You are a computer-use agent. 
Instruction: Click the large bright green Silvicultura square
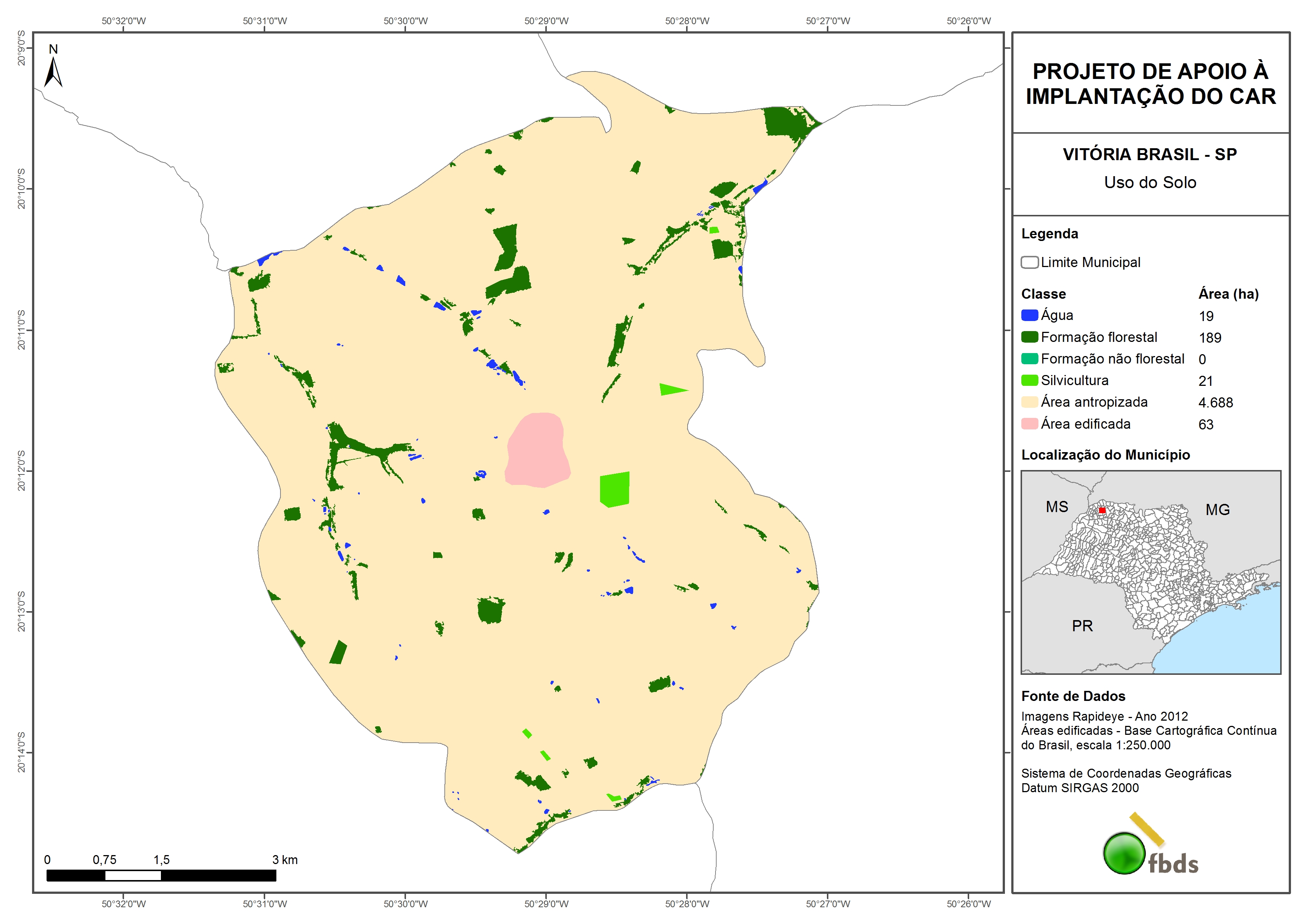[x=614, y=489]
